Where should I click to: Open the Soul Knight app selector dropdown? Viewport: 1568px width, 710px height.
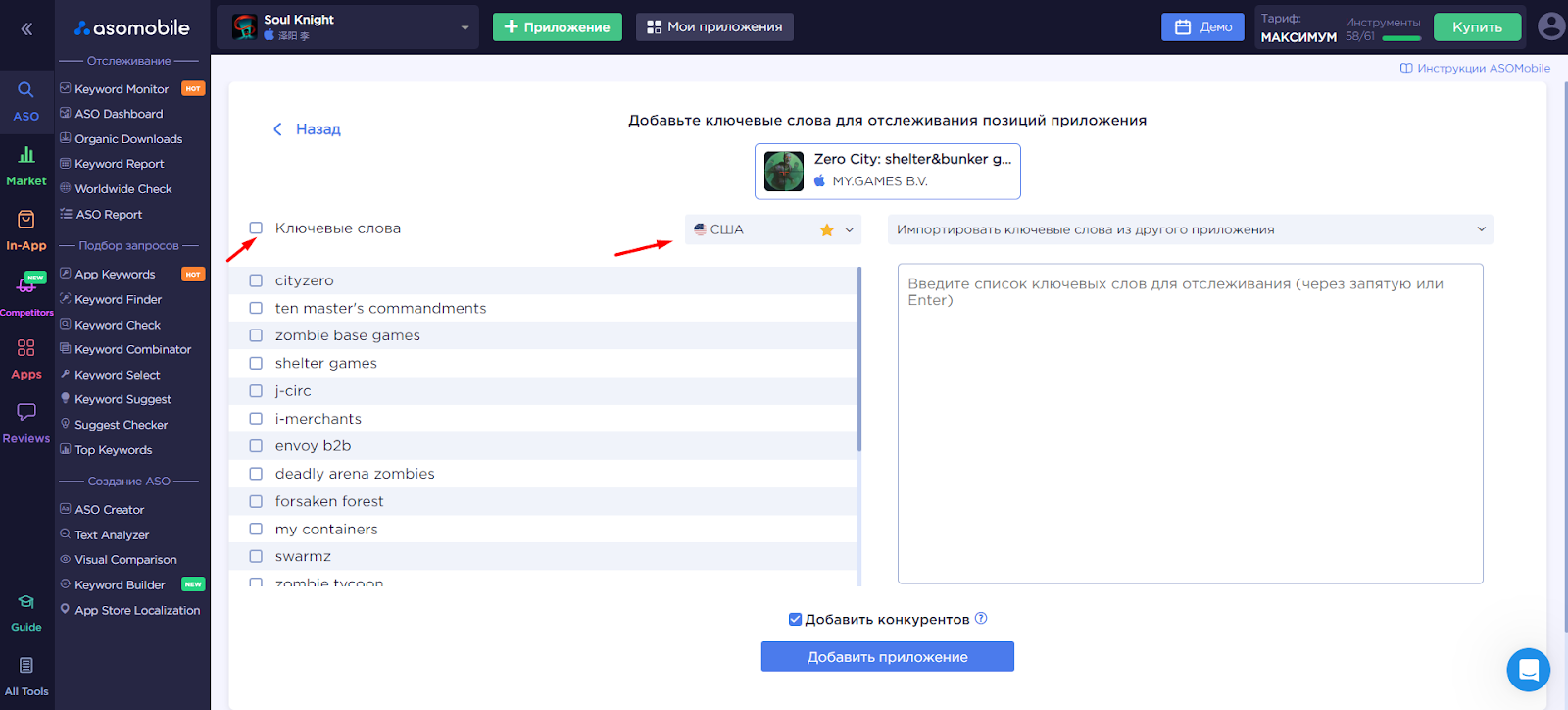(348, 27)
